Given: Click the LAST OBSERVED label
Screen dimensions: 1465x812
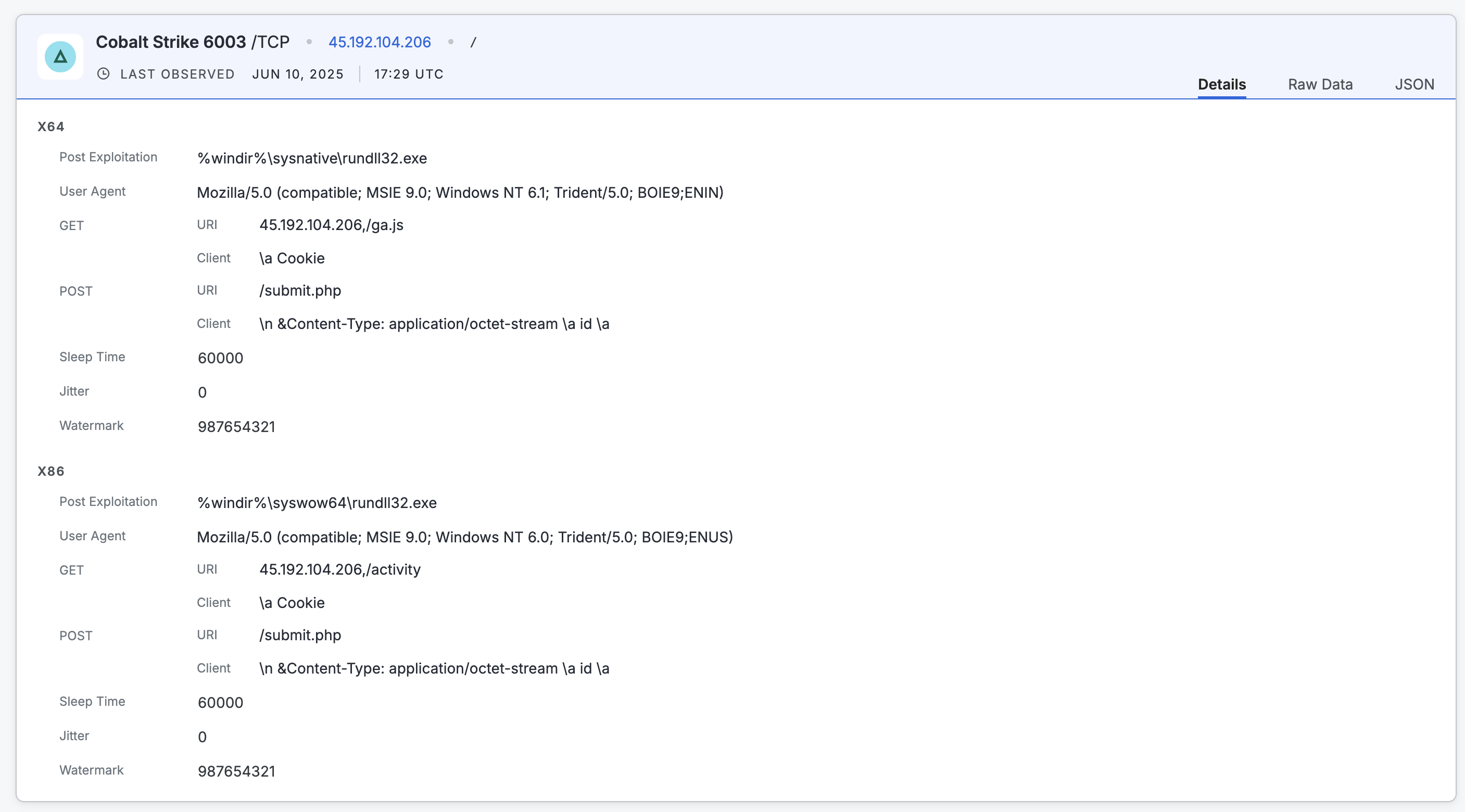Looking at the screenshot, I should [178, 74].
